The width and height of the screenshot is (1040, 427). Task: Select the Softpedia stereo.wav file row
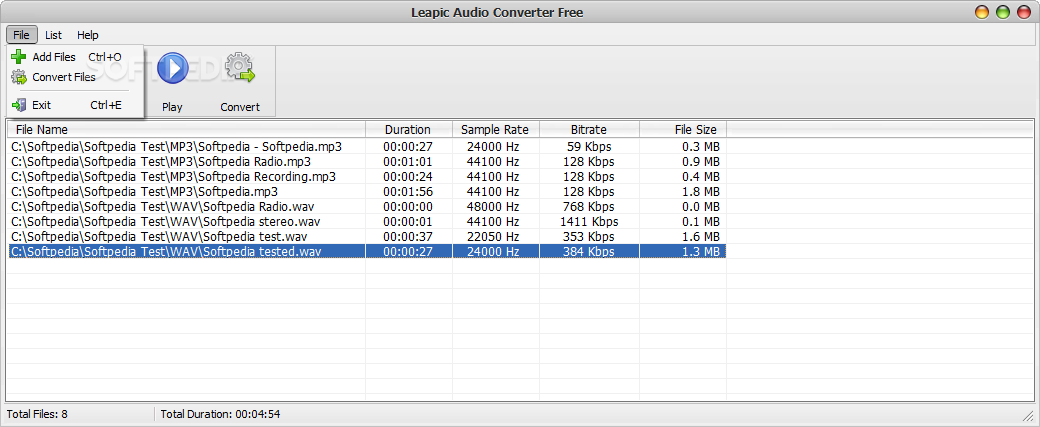[367, 221]
